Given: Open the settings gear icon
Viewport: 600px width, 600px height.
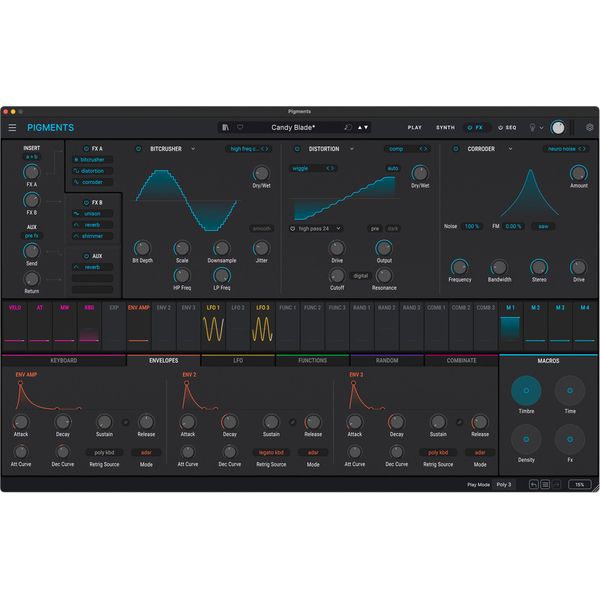Looking at the screenshot, I should point(589,128).
